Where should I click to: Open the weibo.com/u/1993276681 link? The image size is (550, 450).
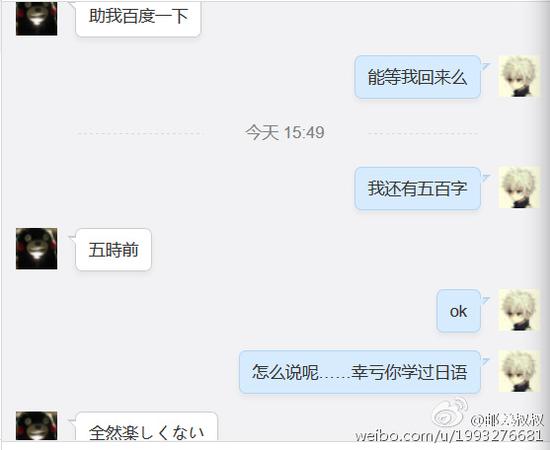[x=449, y=436]
